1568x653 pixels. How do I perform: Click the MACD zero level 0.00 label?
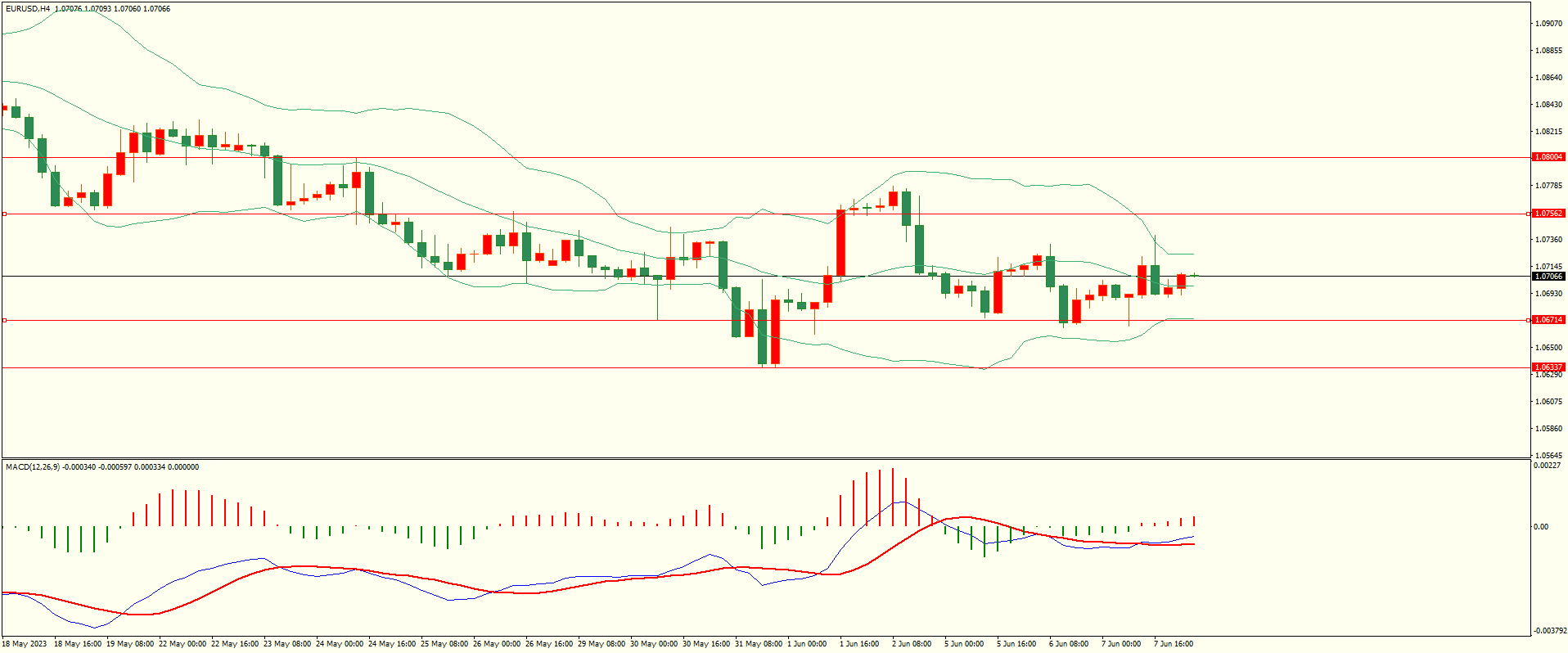coord(1541,527)
